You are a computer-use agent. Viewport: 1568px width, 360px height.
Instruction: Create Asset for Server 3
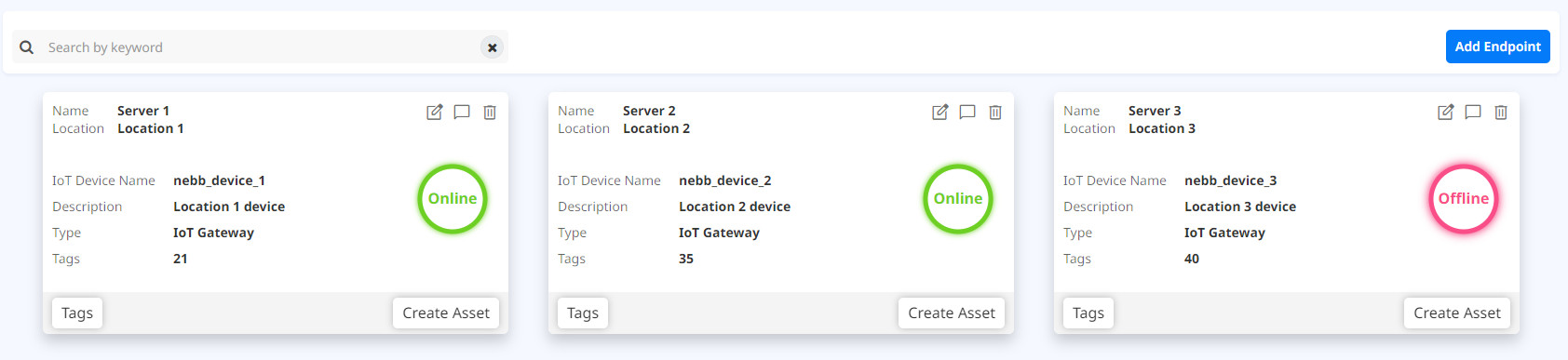pyautogui.click(x=1457, y=313)
